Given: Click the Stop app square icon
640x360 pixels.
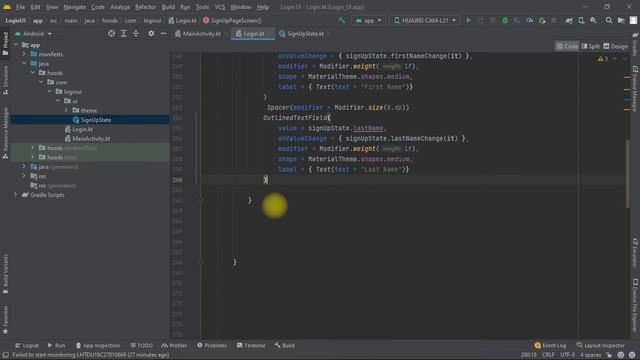Looking at the screenshot, I should coord(554,20).
